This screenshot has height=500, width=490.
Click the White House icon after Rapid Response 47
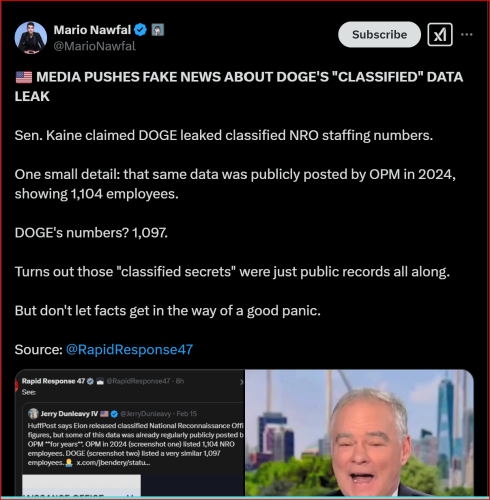100,381
